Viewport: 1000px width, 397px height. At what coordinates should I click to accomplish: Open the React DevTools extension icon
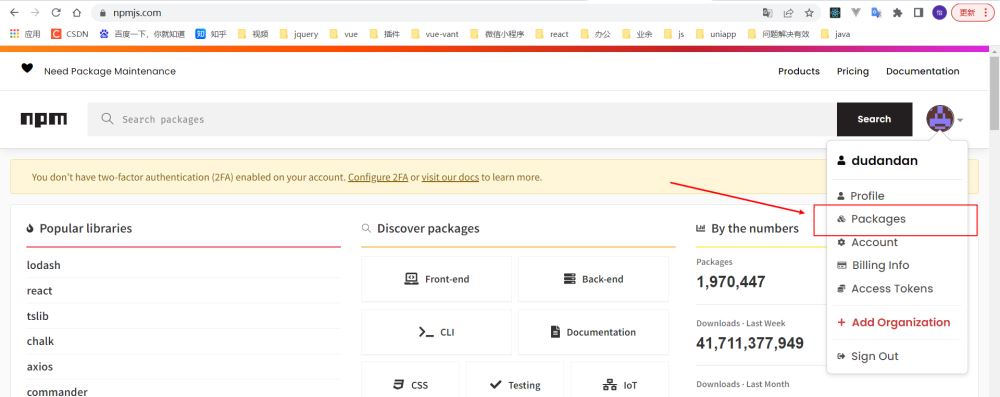pyautogui.click(x=835, y=12)
